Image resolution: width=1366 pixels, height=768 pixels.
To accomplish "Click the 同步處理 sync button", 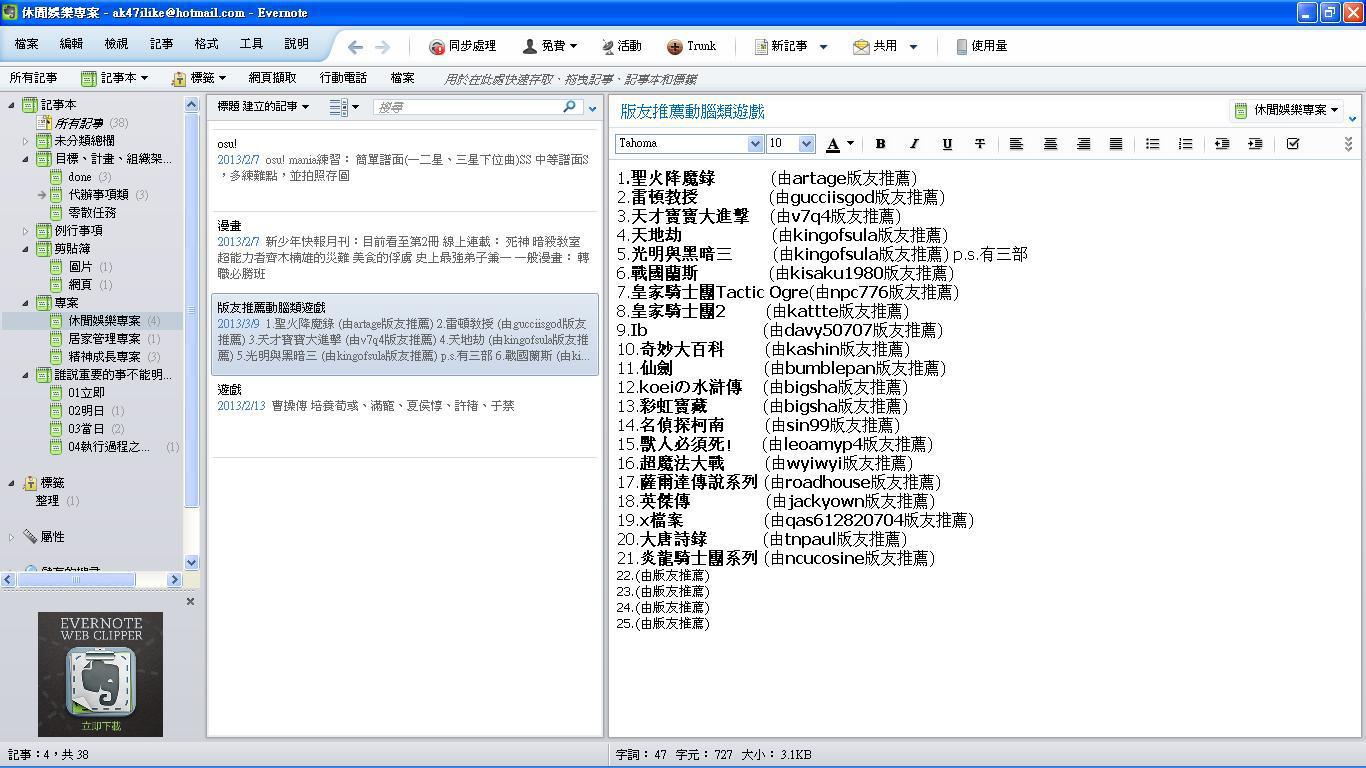I will (462, 46).
